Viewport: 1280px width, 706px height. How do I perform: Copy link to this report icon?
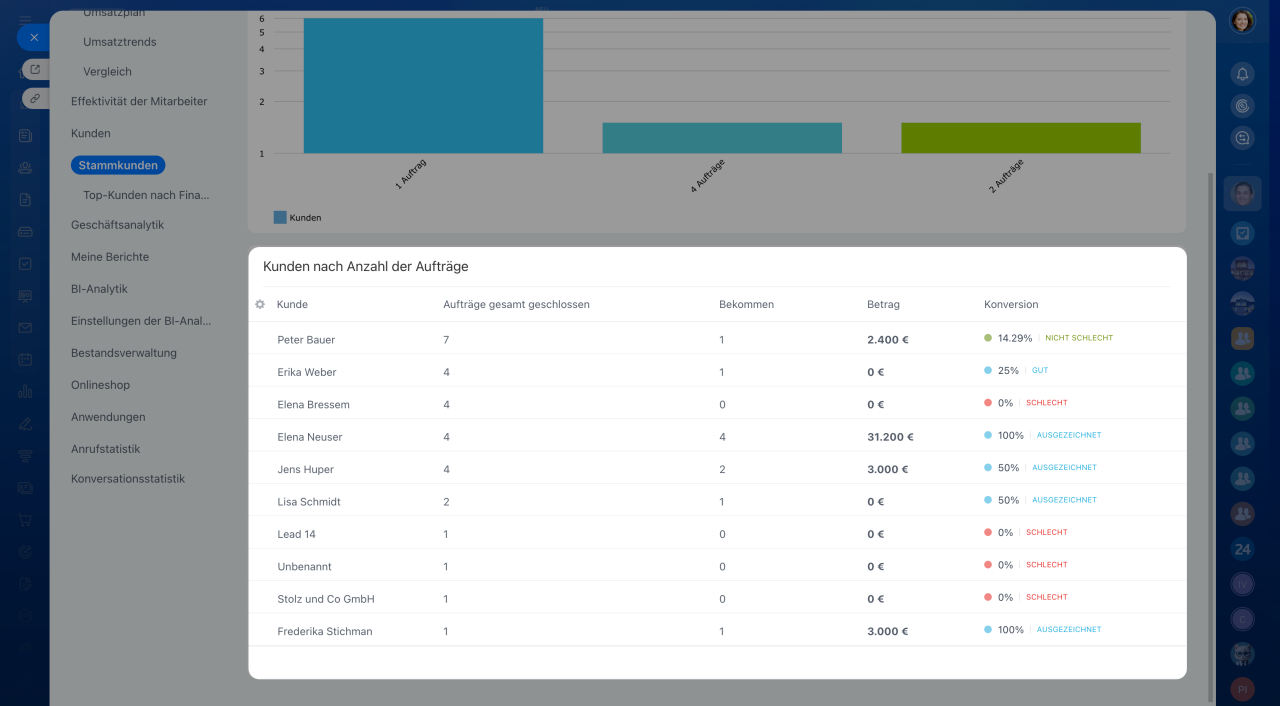[x=35, y=98]
